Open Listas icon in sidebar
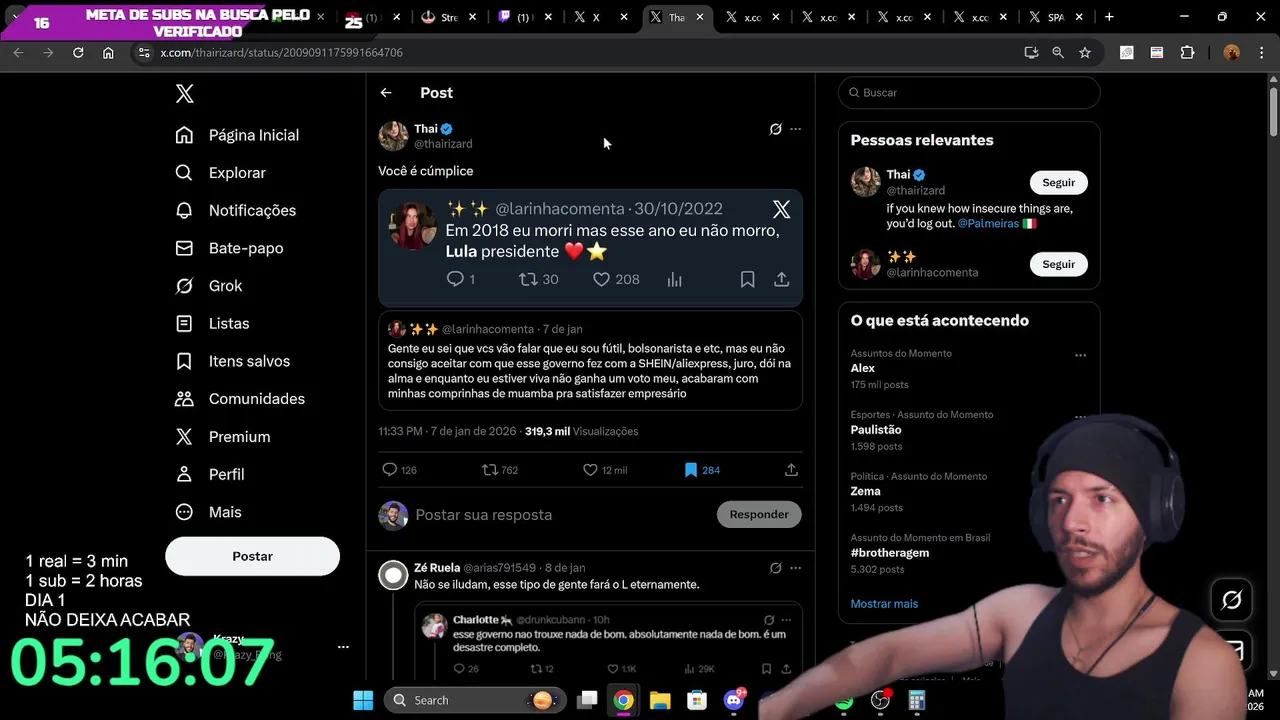This screenshot has height=720, width=1280. [x=184, y=323]
